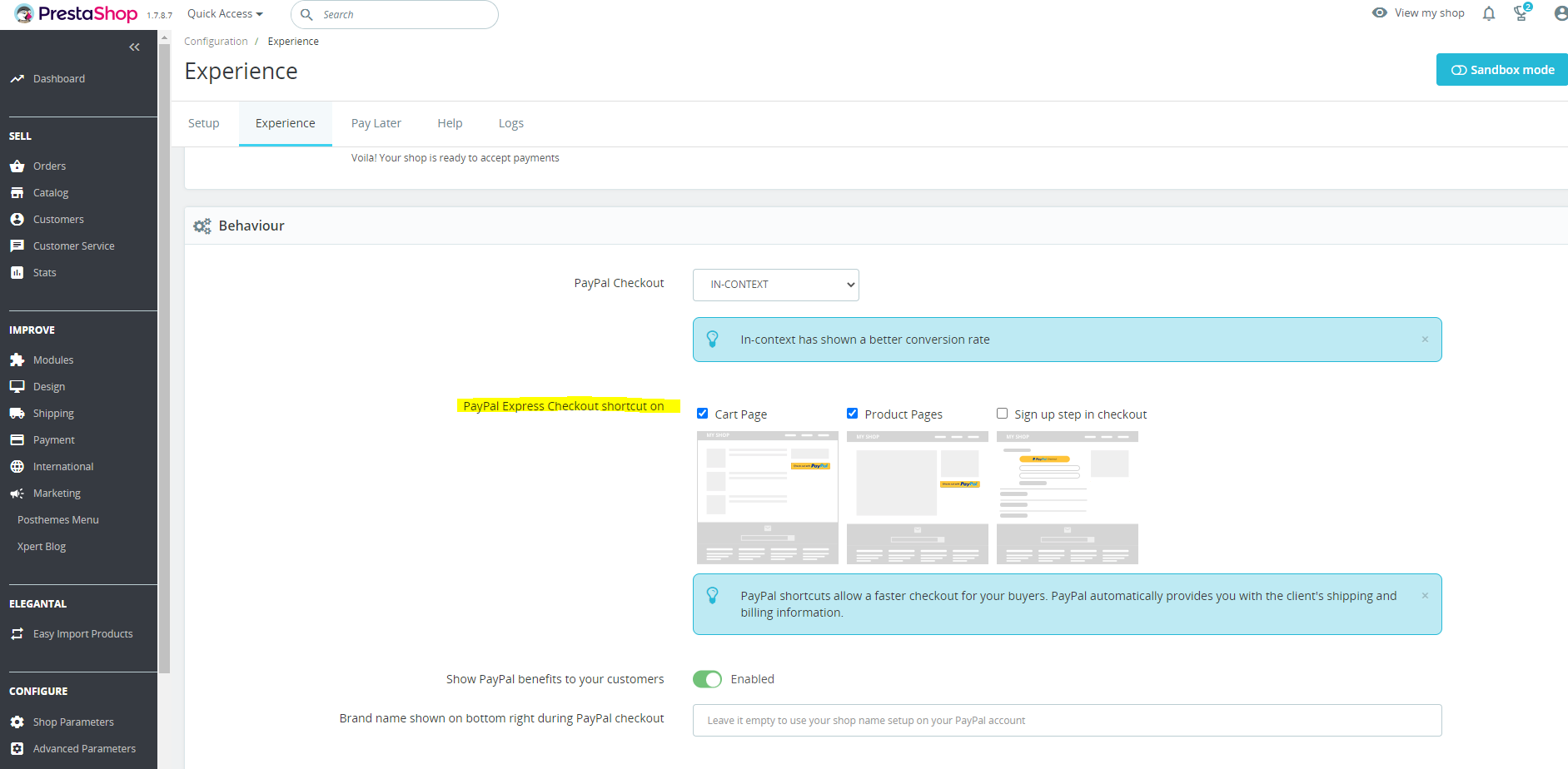Image resolution: width=1568 pixels, height=769 pixels.
Task: Dismiss the PayPal shortcuts info alert
Action: pos(1425,596)
